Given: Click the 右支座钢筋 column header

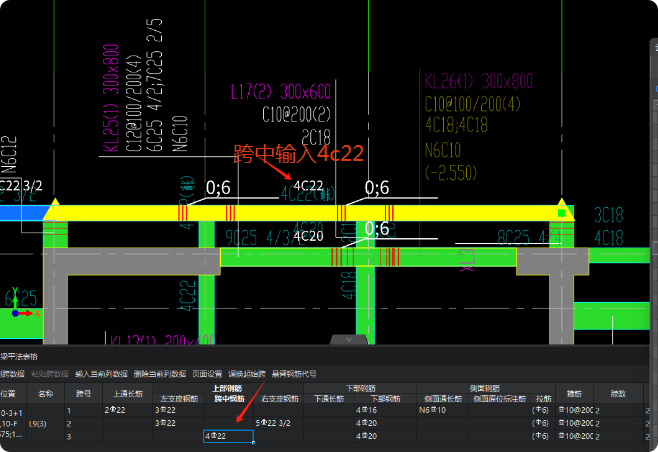Looking at the screenshot, I should click(x=279, y=399).
